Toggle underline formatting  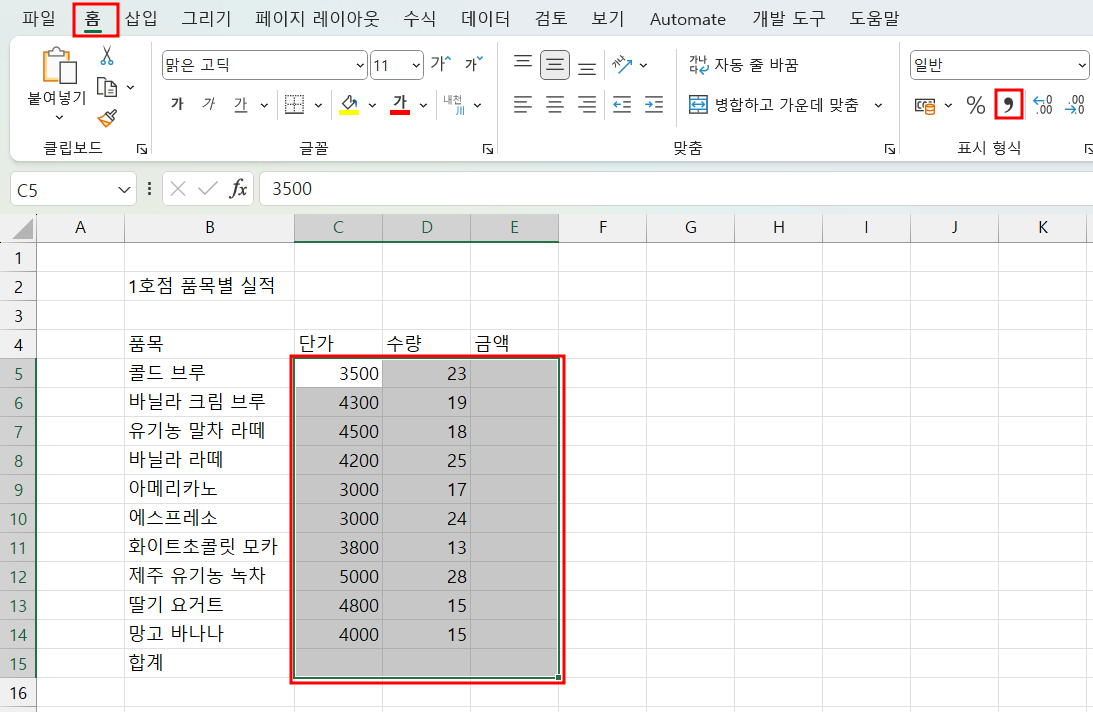coord(240,105)
